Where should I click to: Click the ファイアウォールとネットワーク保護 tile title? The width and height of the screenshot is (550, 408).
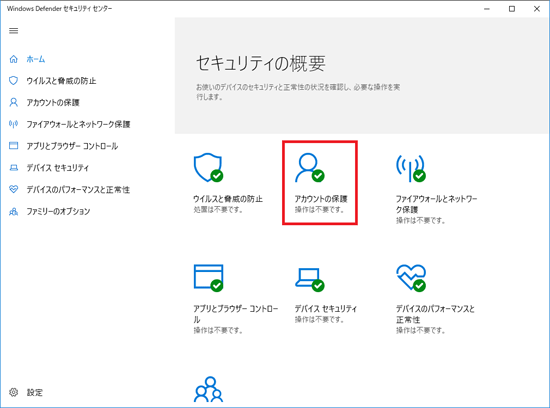[x=437, y=204]
